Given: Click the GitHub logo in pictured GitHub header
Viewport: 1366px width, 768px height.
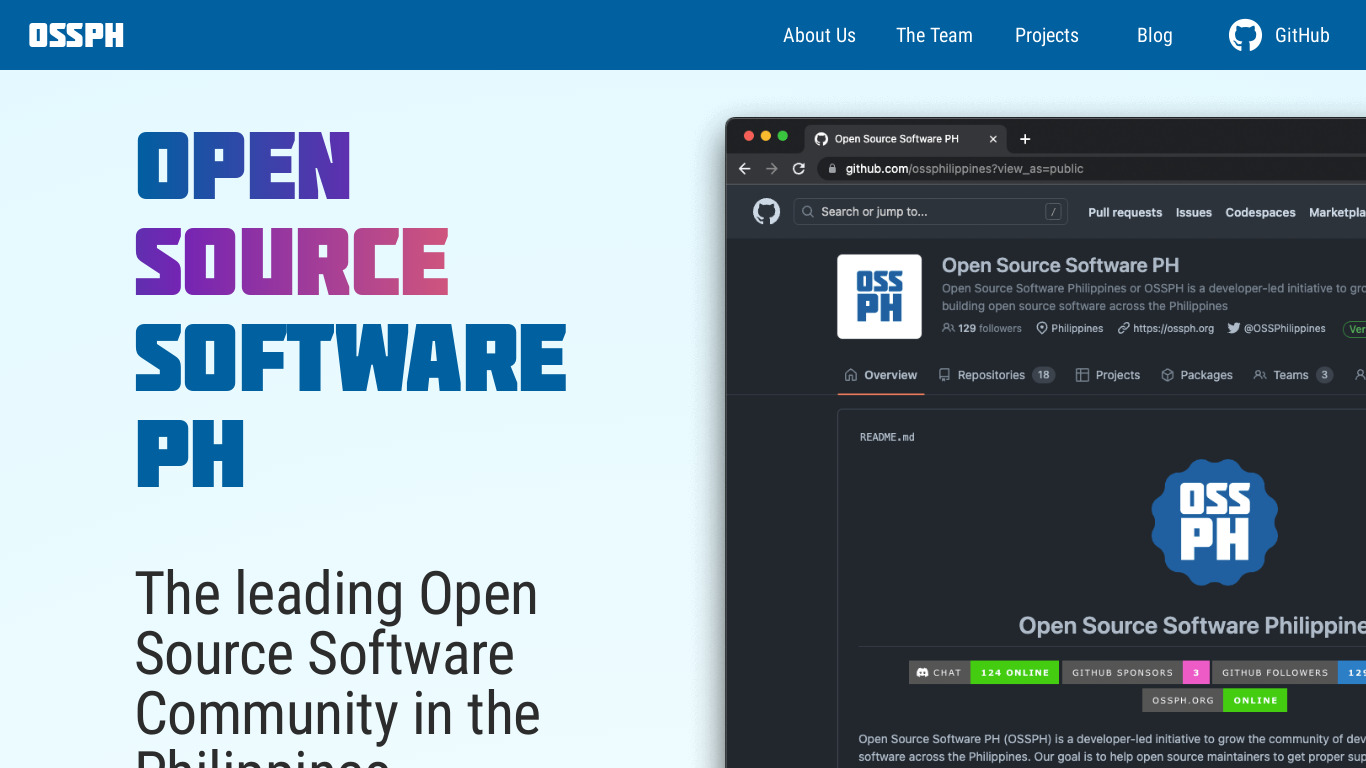Looking at the screenshot, I should click(x=767, y=211).
